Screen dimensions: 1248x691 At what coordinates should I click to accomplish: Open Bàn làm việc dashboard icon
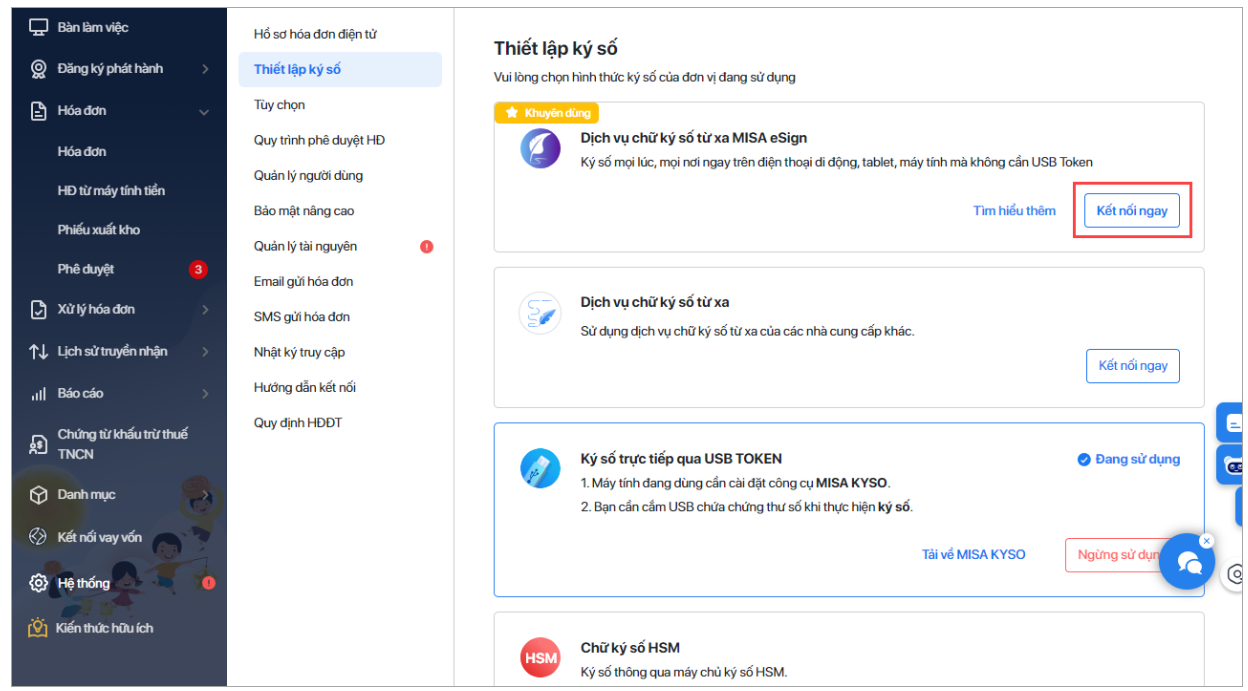pos(39,28)
